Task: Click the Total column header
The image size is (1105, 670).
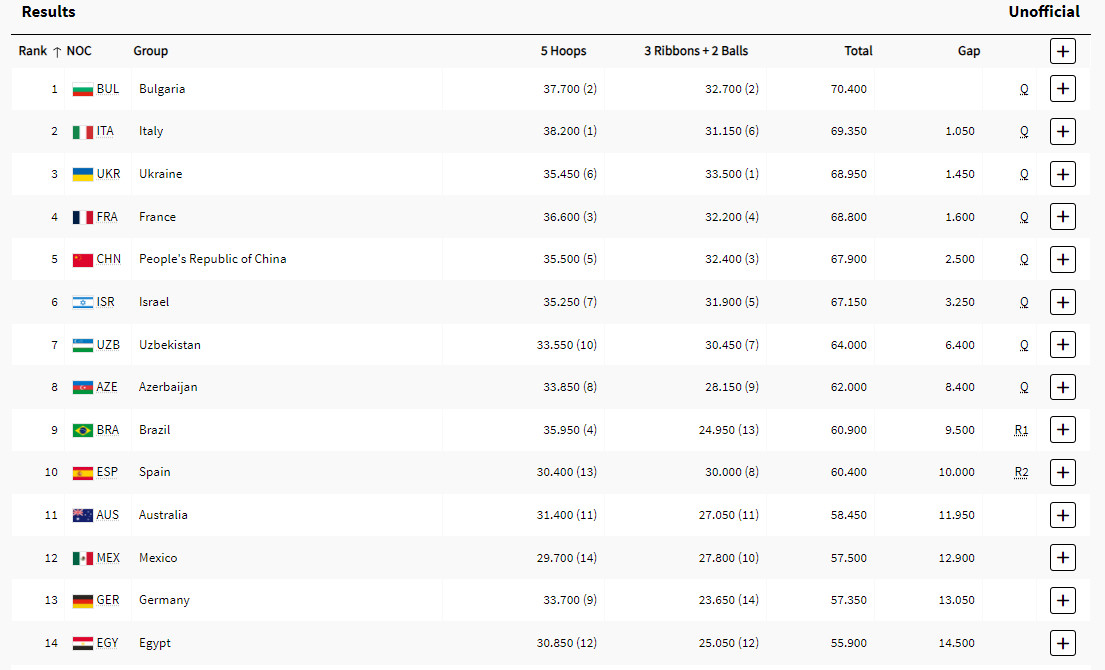Action: (858, 51)
